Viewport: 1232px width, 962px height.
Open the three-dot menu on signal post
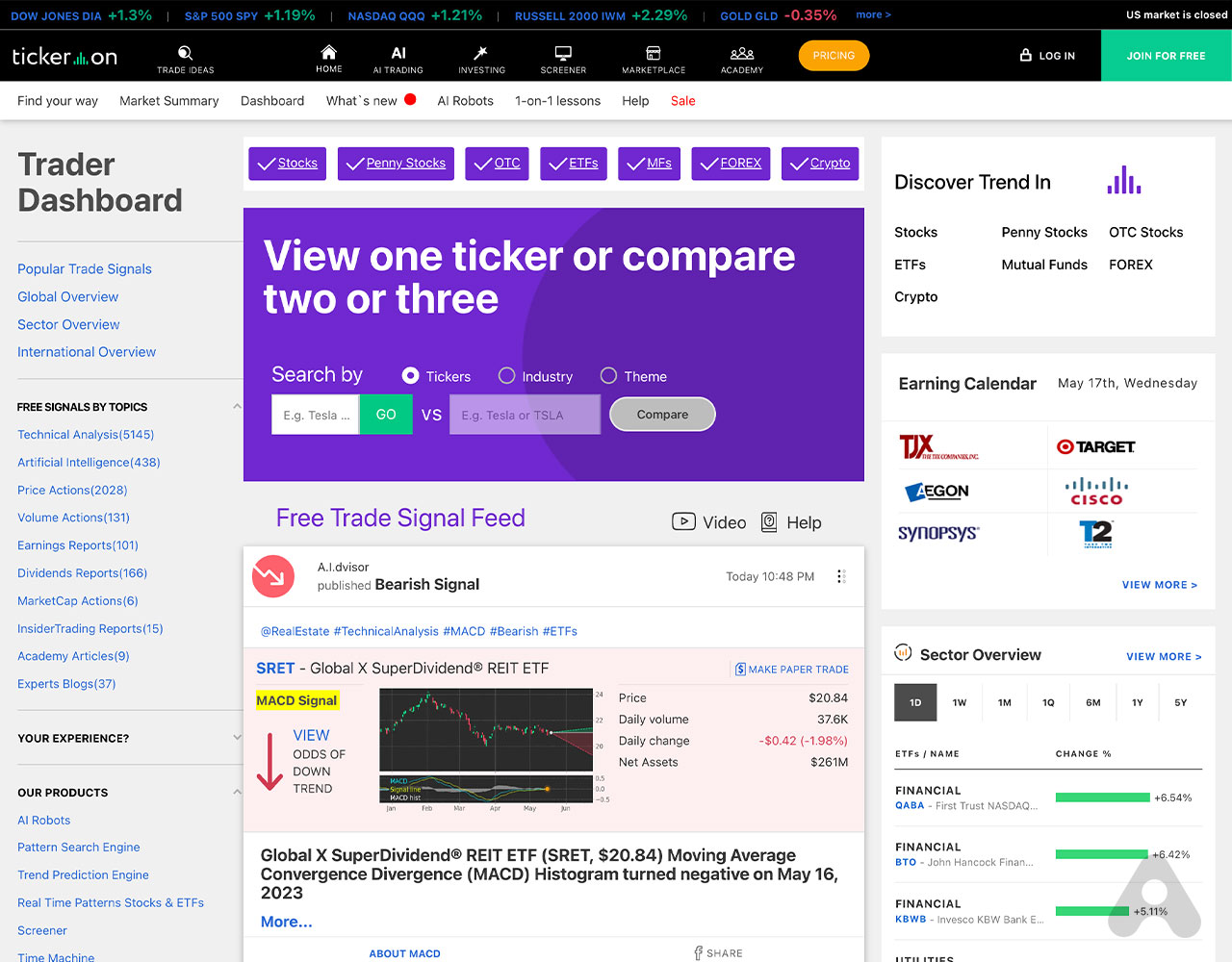pos(840,576)
